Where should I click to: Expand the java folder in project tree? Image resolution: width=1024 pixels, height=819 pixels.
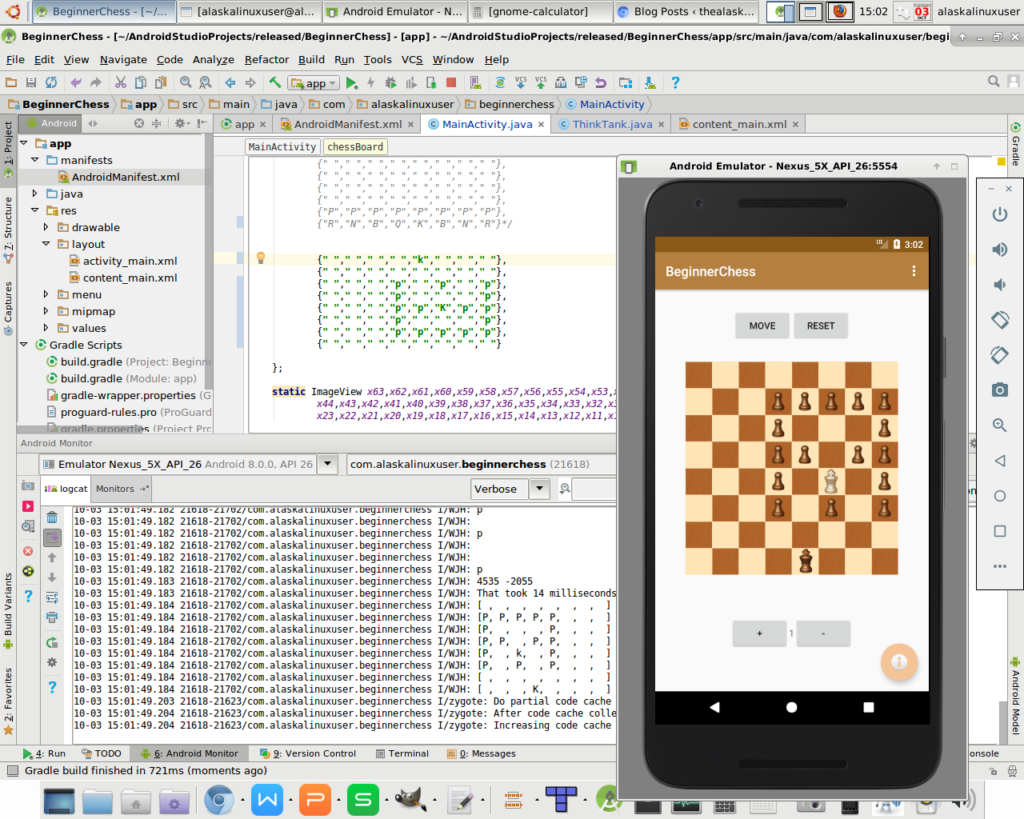pos(36,193)
